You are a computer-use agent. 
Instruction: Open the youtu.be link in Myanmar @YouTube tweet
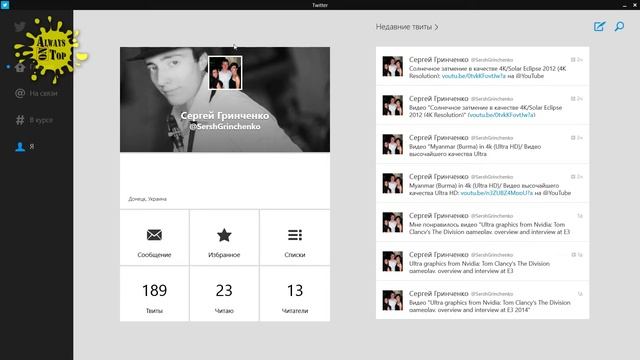497,193
